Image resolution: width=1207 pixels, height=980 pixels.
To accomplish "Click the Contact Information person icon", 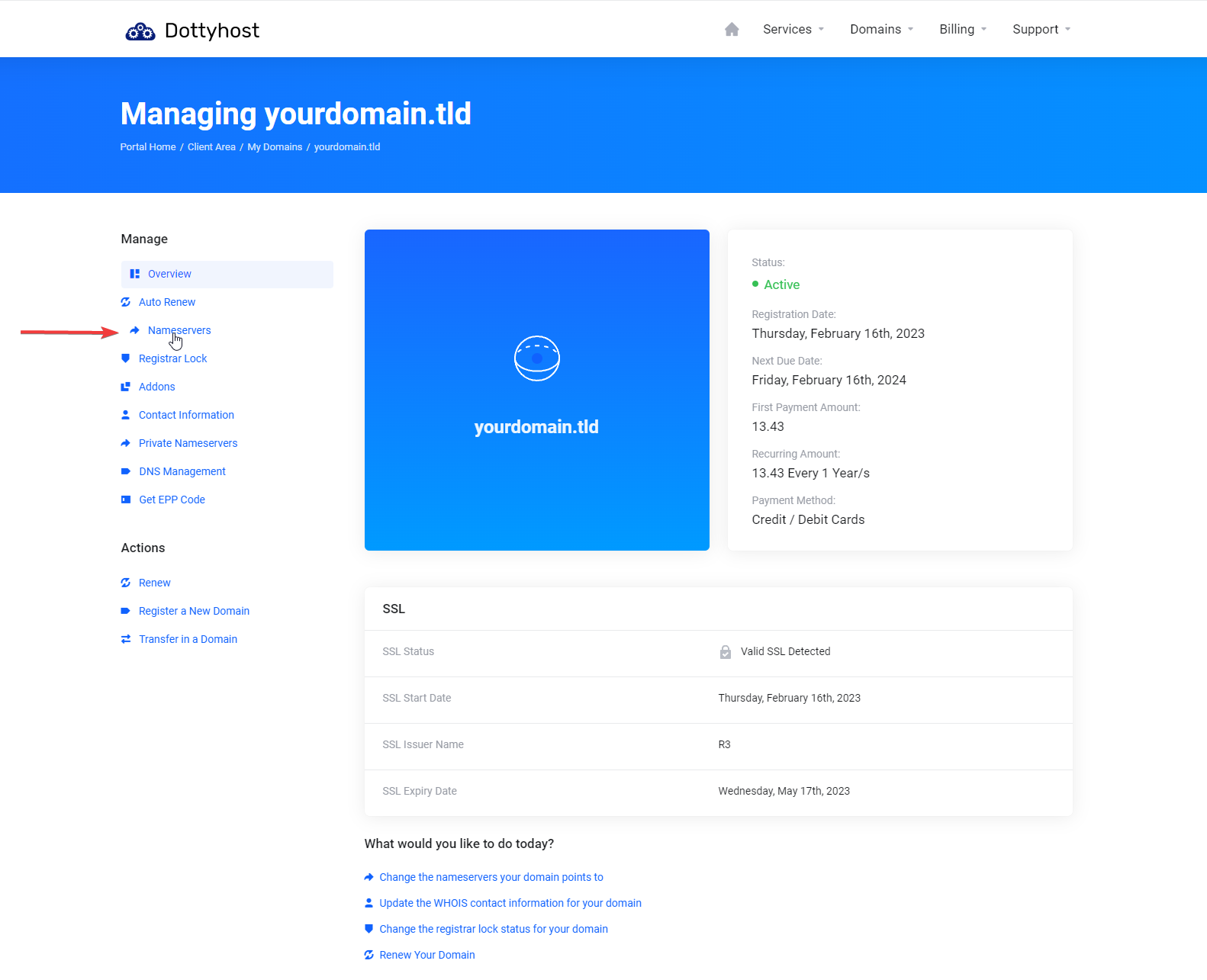I will pos(126,415).
